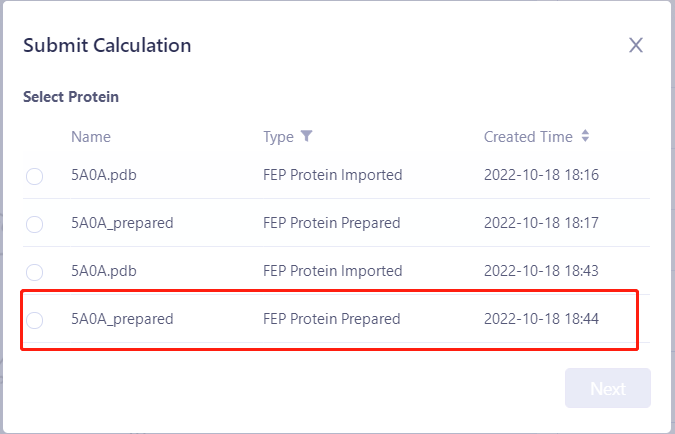675x434 pixels.
Task: Click 5A0A.pdb name in the 18:16 row
Action: tap(103, 175)
